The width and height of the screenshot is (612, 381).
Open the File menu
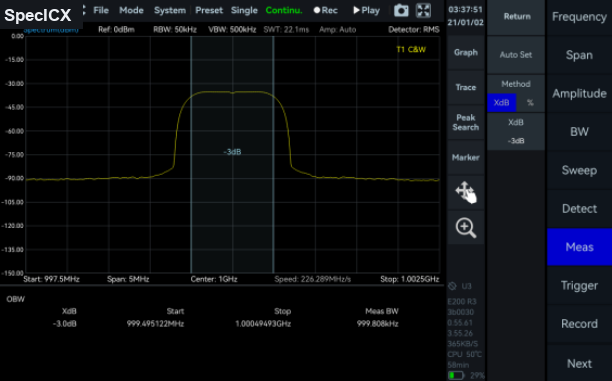coord(101,11)
